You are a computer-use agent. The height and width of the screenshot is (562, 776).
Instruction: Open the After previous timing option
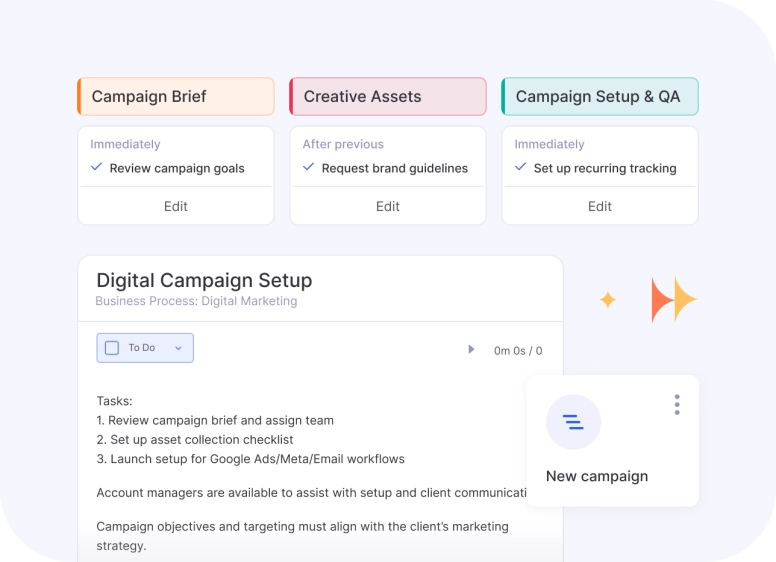tap(343, 144)
